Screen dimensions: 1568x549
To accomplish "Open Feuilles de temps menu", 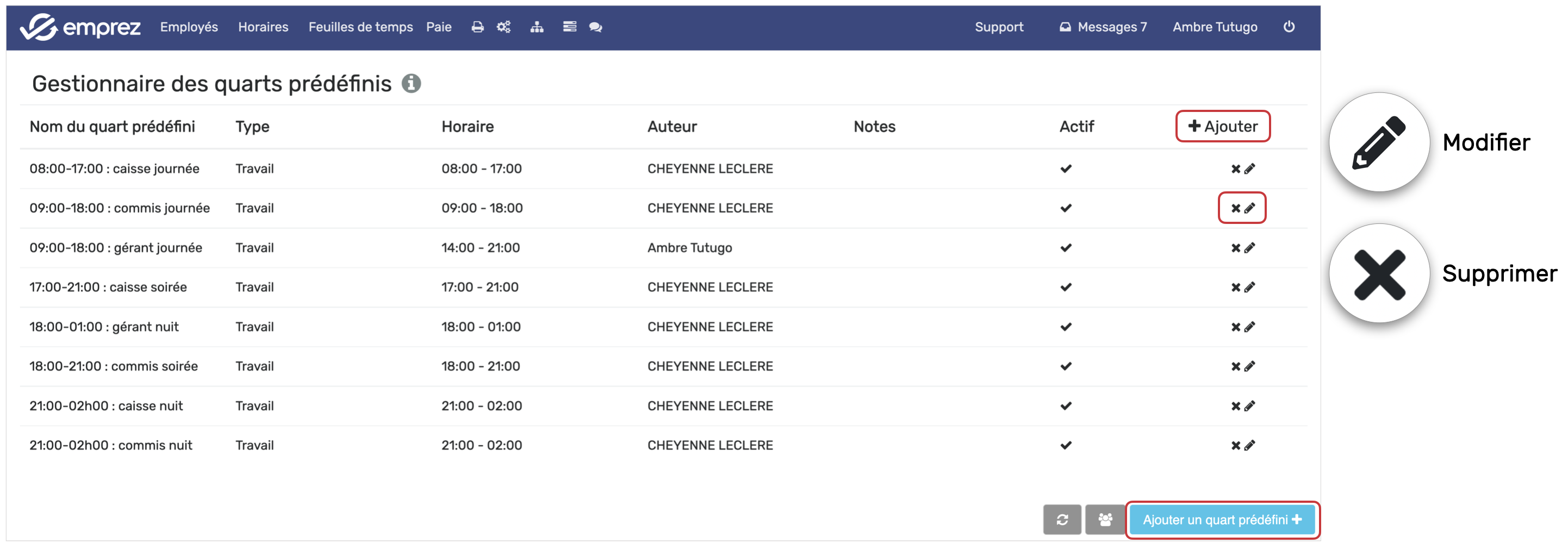I will 360,27.
